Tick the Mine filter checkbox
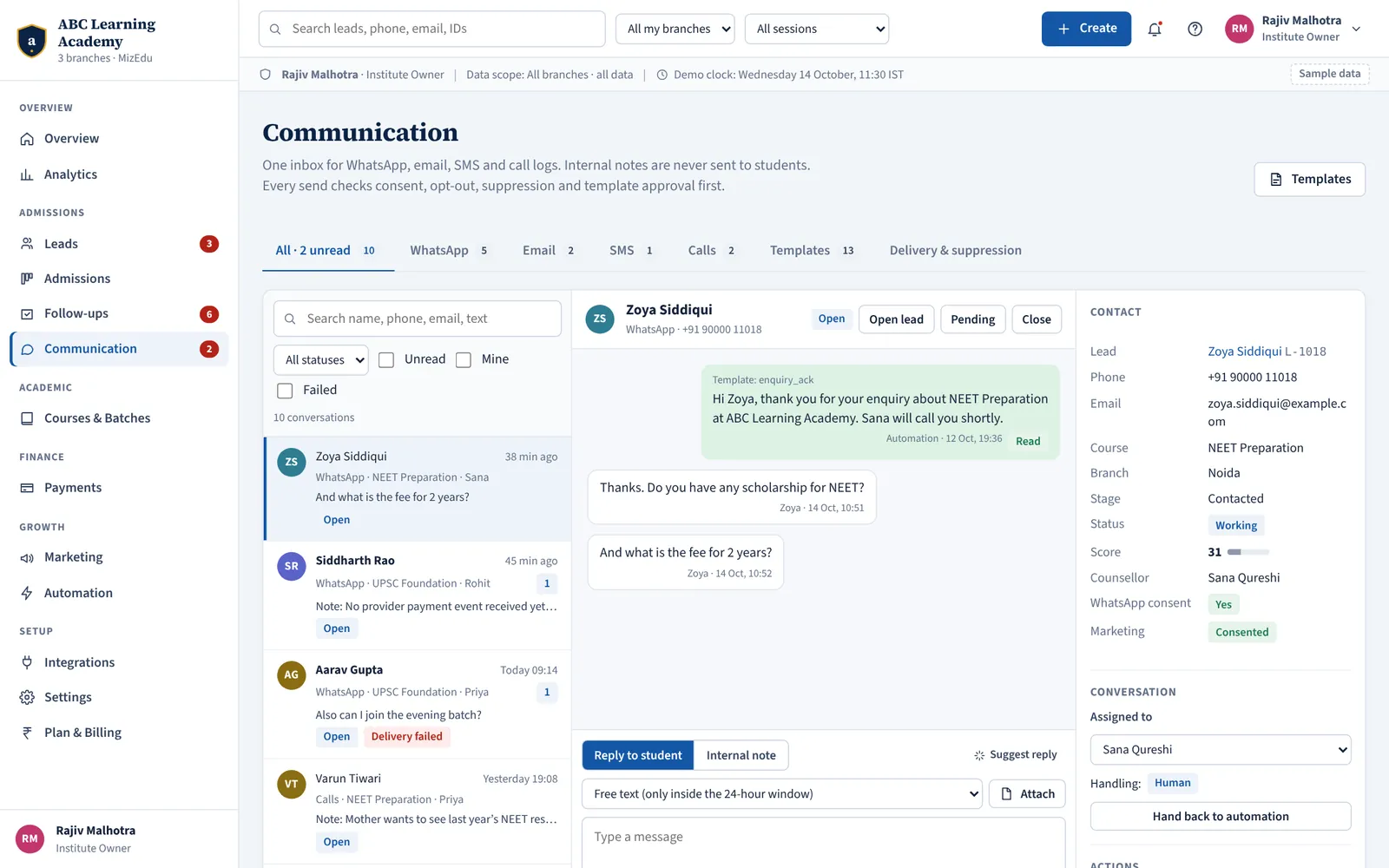The width and height of the screenshot is (1389, 868). coord(464,360)
